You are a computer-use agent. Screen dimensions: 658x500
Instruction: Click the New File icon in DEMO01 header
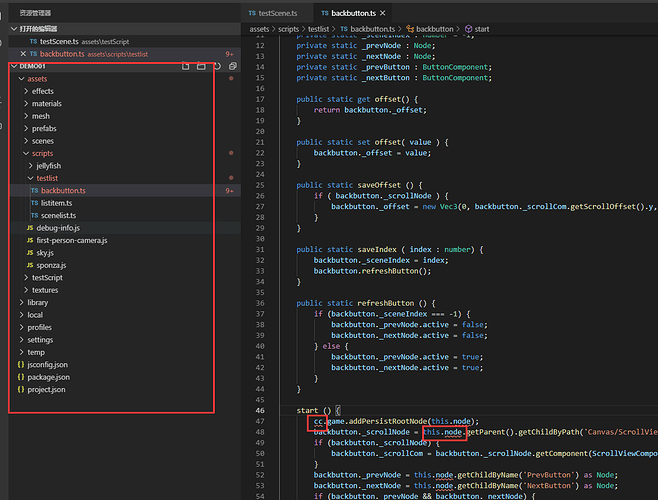(186, 66)
